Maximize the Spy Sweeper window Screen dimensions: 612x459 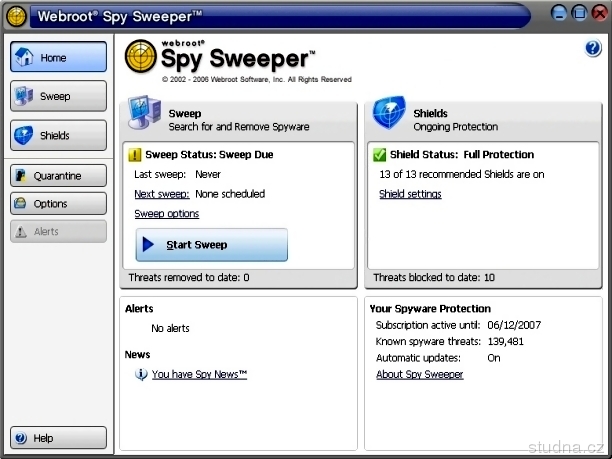pyautogui.click(x=580, y=13)
